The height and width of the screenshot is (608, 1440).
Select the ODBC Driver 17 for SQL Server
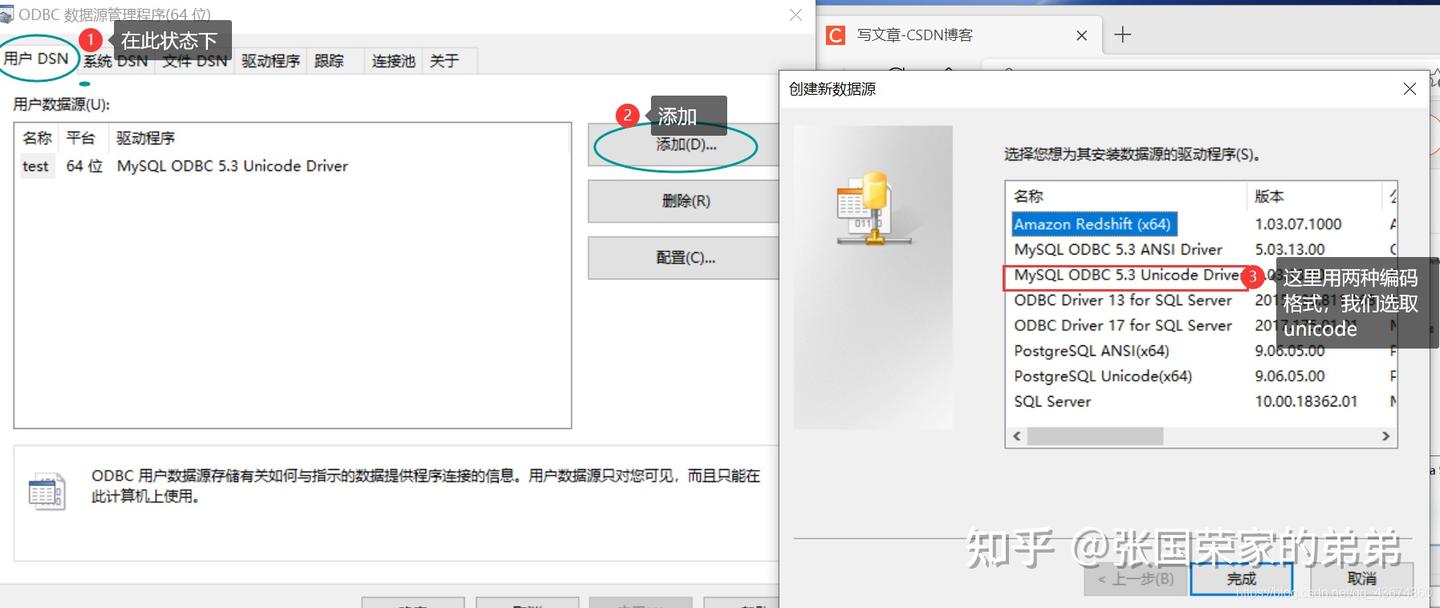pyautogui.click(x=1124, y=325)
